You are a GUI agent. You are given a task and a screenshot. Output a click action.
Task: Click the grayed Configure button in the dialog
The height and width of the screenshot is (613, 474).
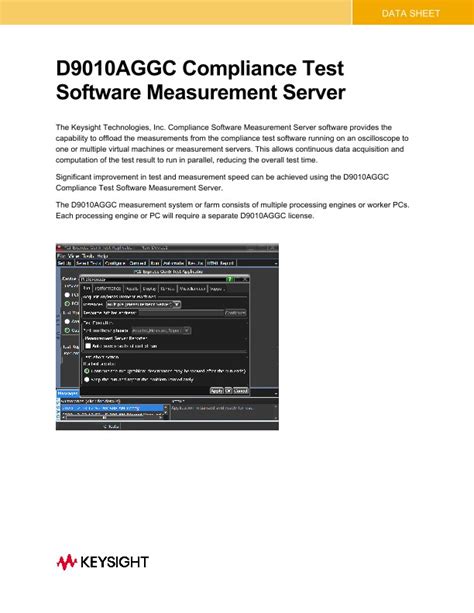point(235,313)
